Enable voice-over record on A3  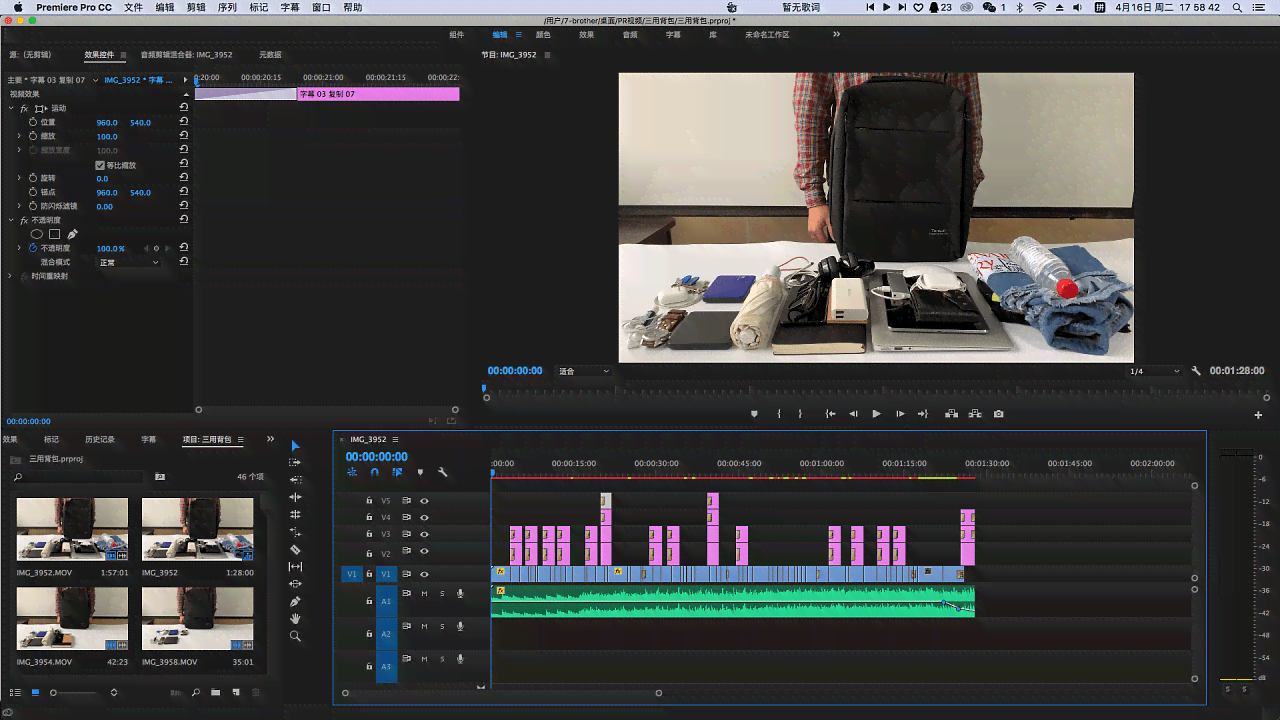[460, 659]
